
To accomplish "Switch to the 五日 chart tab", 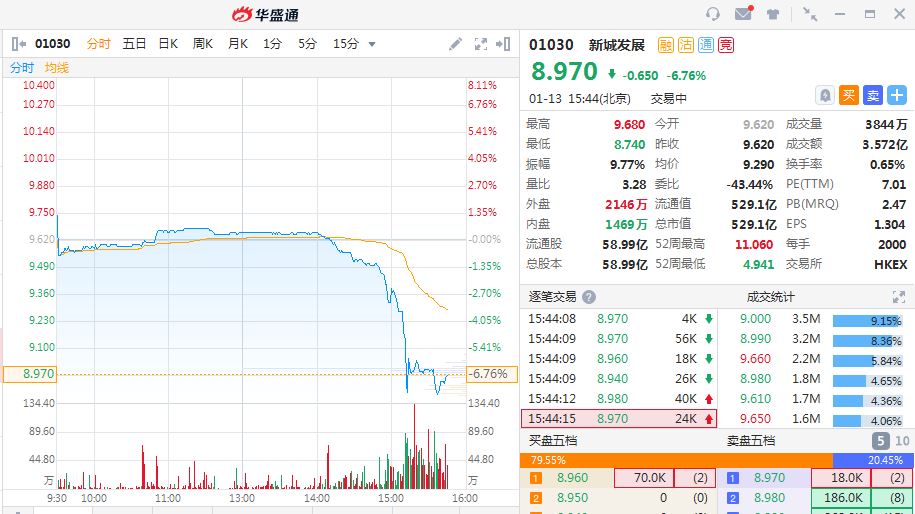I will [x=134, y=44].
